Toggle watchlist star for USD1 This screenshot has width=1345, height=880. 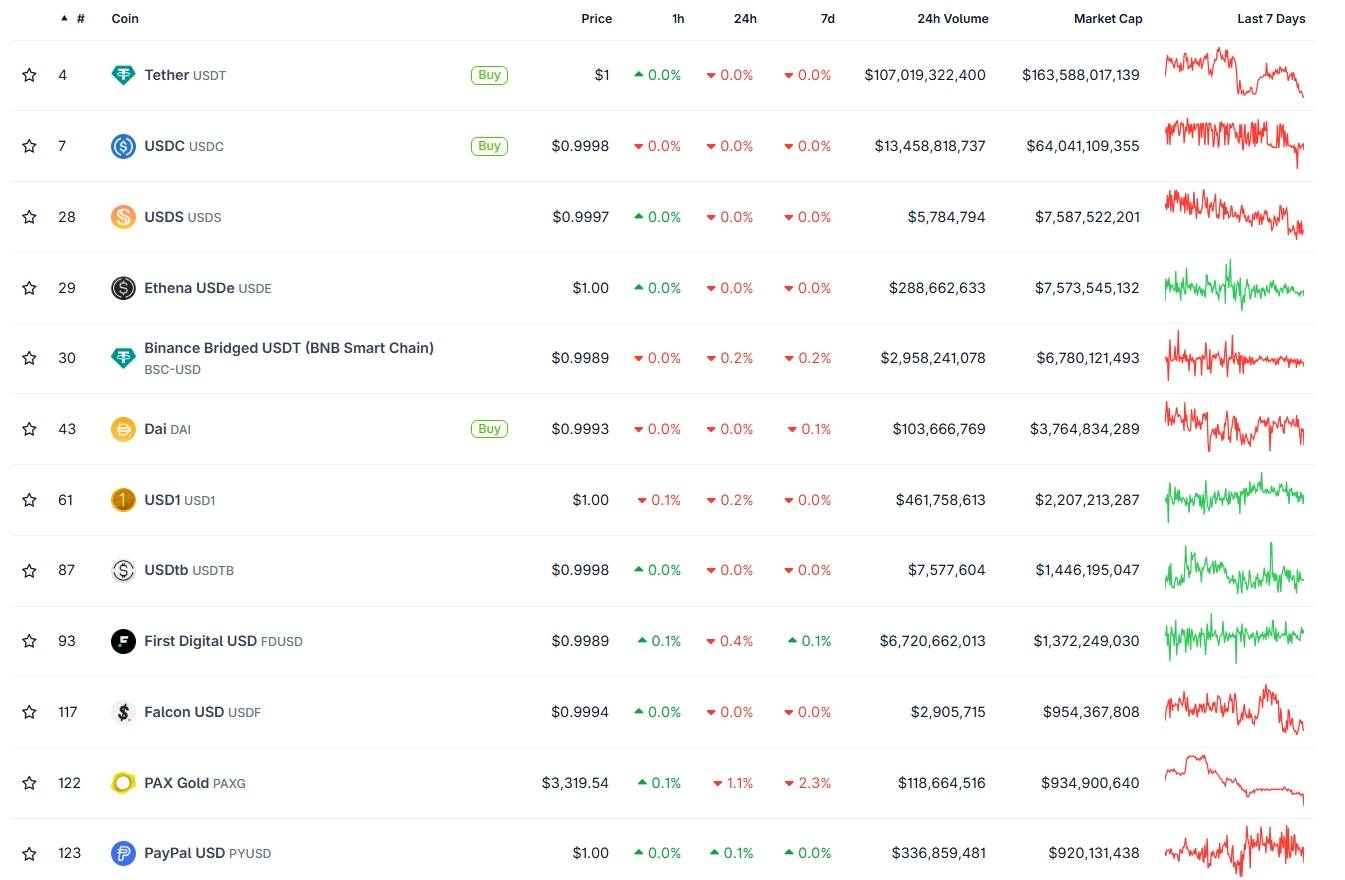pos(29,500)
